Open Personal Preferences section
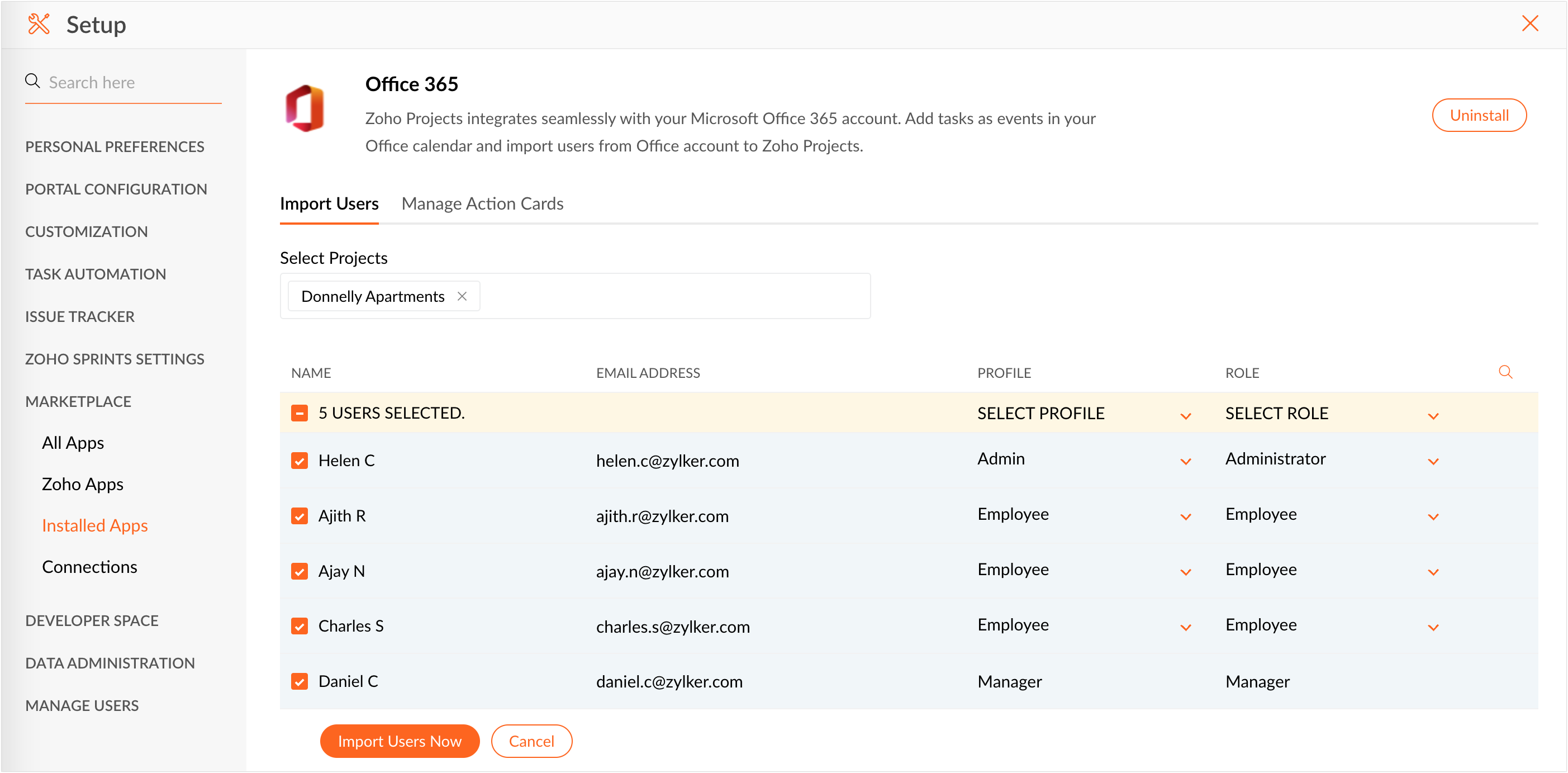 coord(115,148)
